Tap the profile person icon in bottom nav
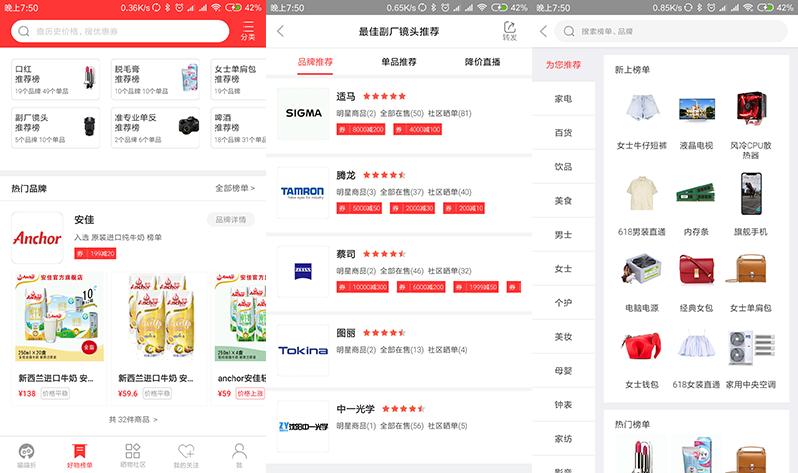 (x=239, y=451)
